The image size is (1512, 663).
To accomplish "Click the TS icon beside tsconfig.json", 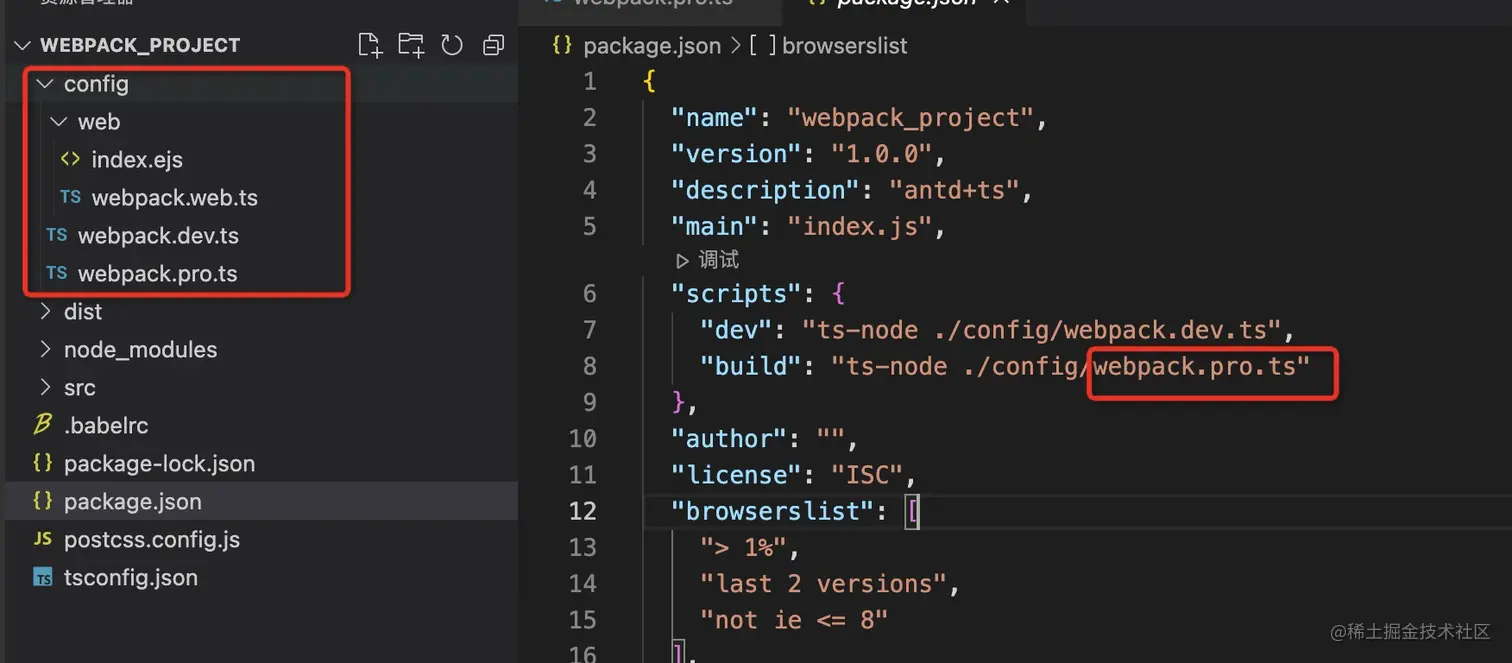I will click(42, 578).
